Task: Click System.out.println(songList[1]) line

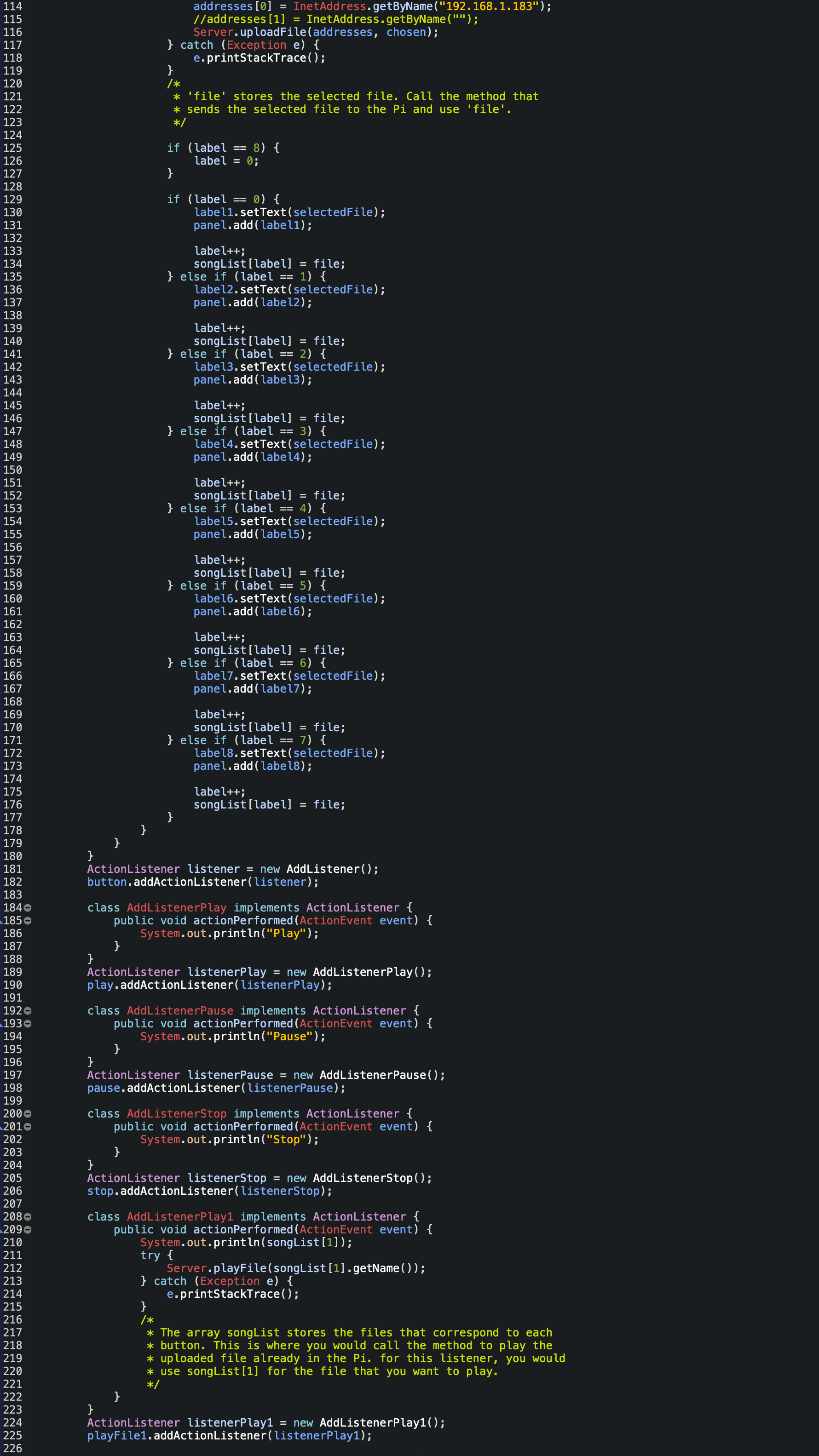Action: (246, 1242)
